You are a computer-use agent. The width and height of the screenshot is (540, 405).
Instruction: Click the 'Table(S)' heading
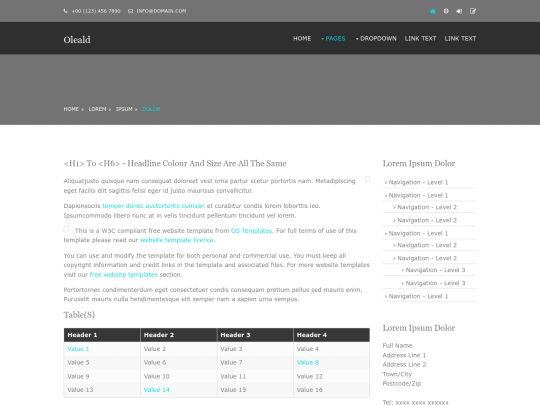(79, 315)
